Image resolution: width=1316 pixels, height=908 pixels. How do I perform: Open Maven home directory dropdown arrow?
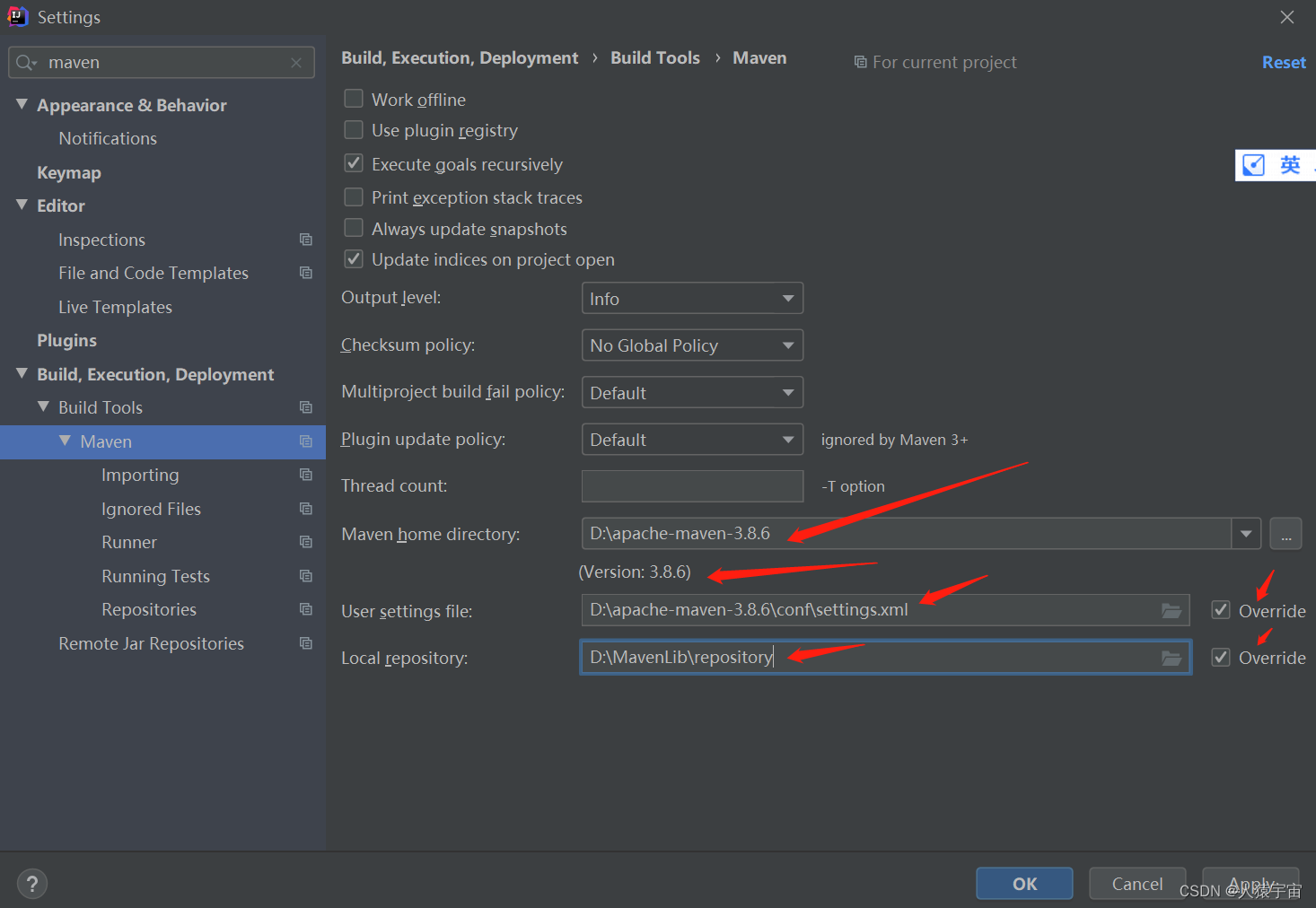(1246, 534)
